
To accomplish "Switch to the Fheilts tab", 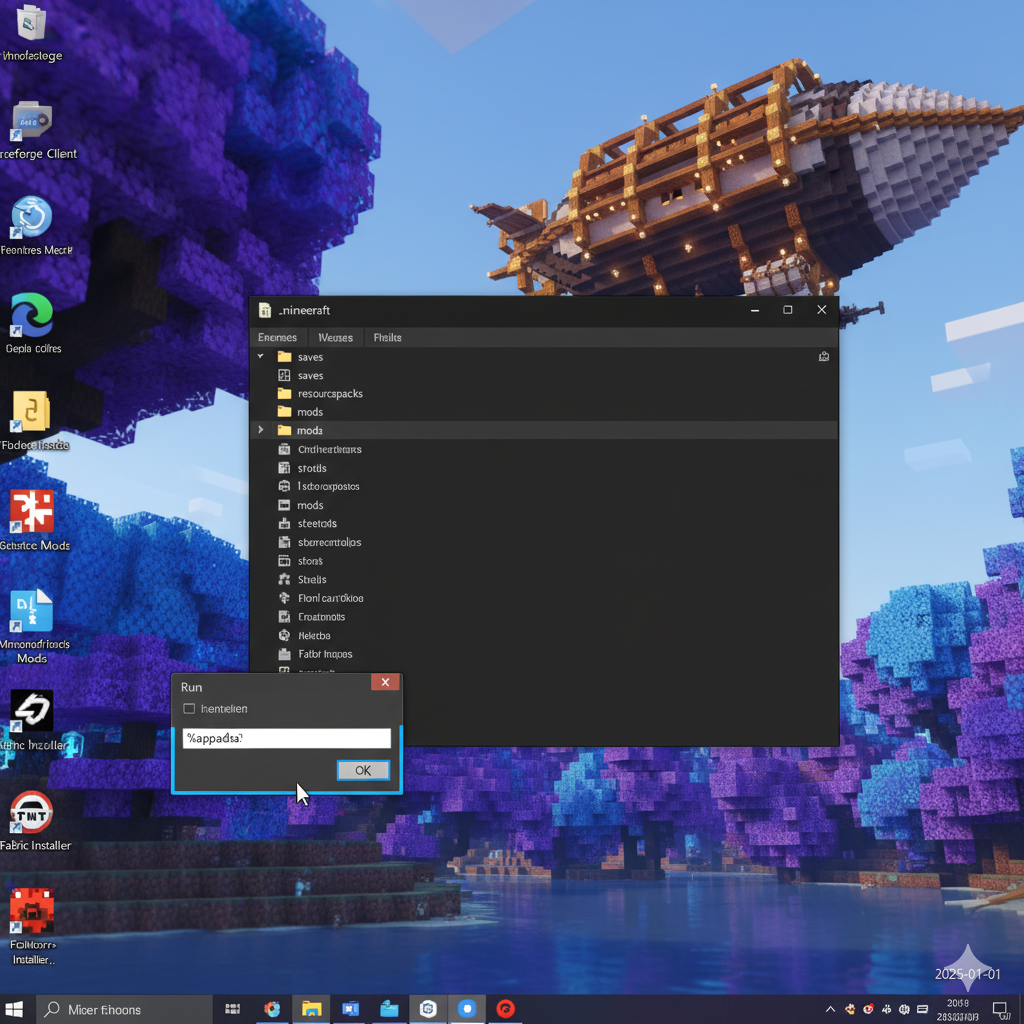I will point(387,338).
